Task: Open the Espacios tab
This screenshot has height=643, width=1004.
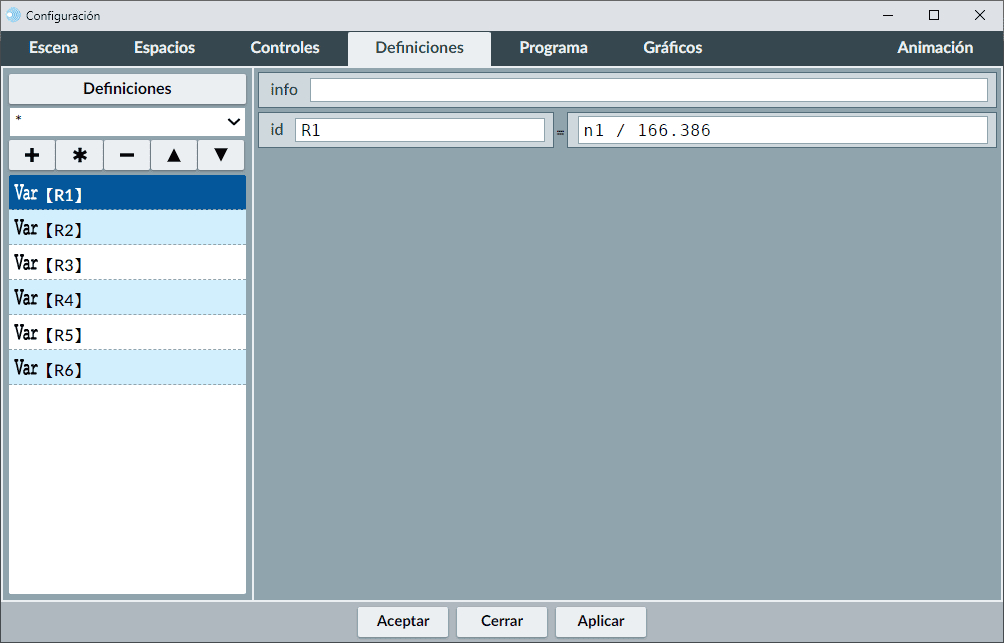Action: (x=164, y=48)
